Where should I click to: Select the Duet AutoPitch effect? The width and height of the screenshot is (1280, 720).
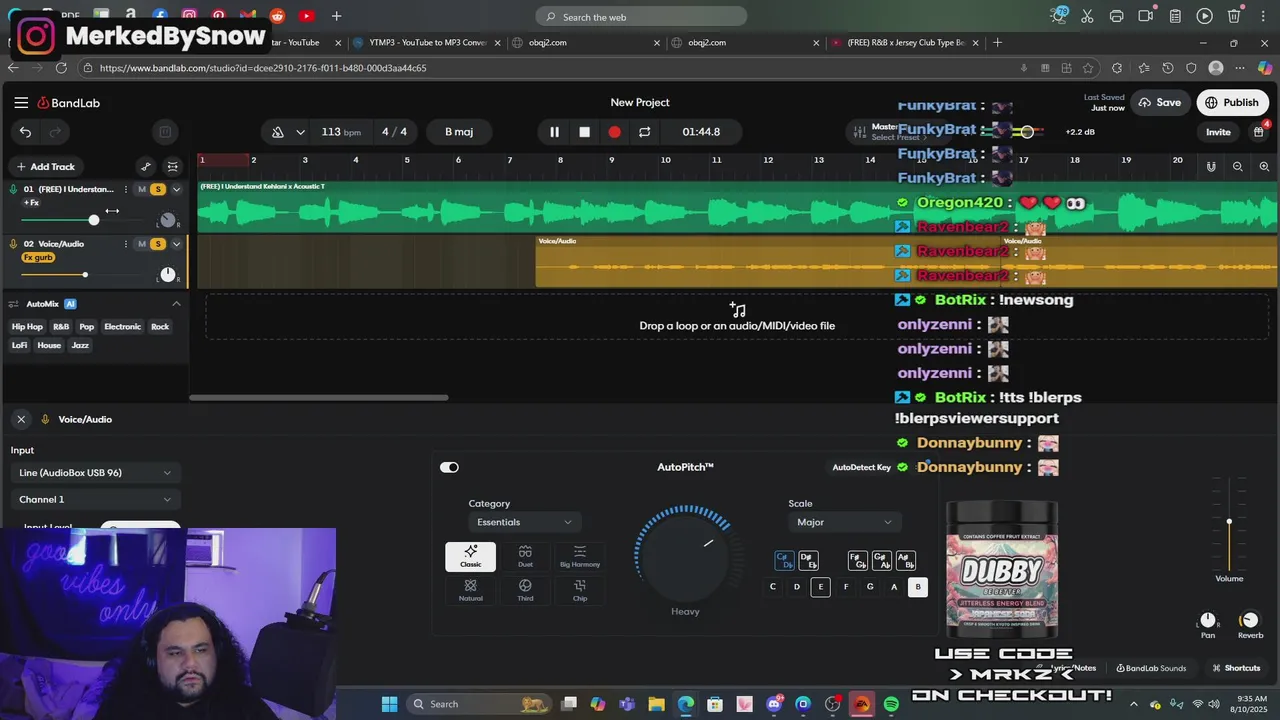pyautogui.click(x=525, y=557)
